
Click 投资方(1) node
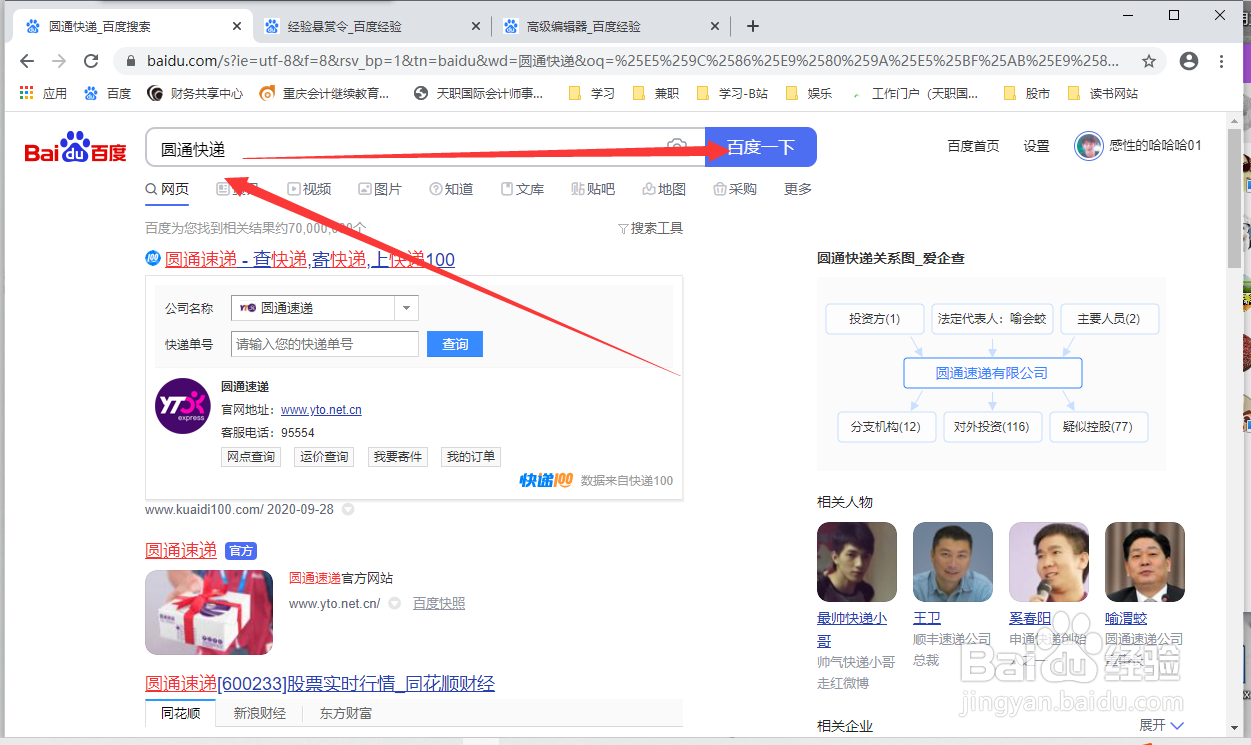click(875, 319)
